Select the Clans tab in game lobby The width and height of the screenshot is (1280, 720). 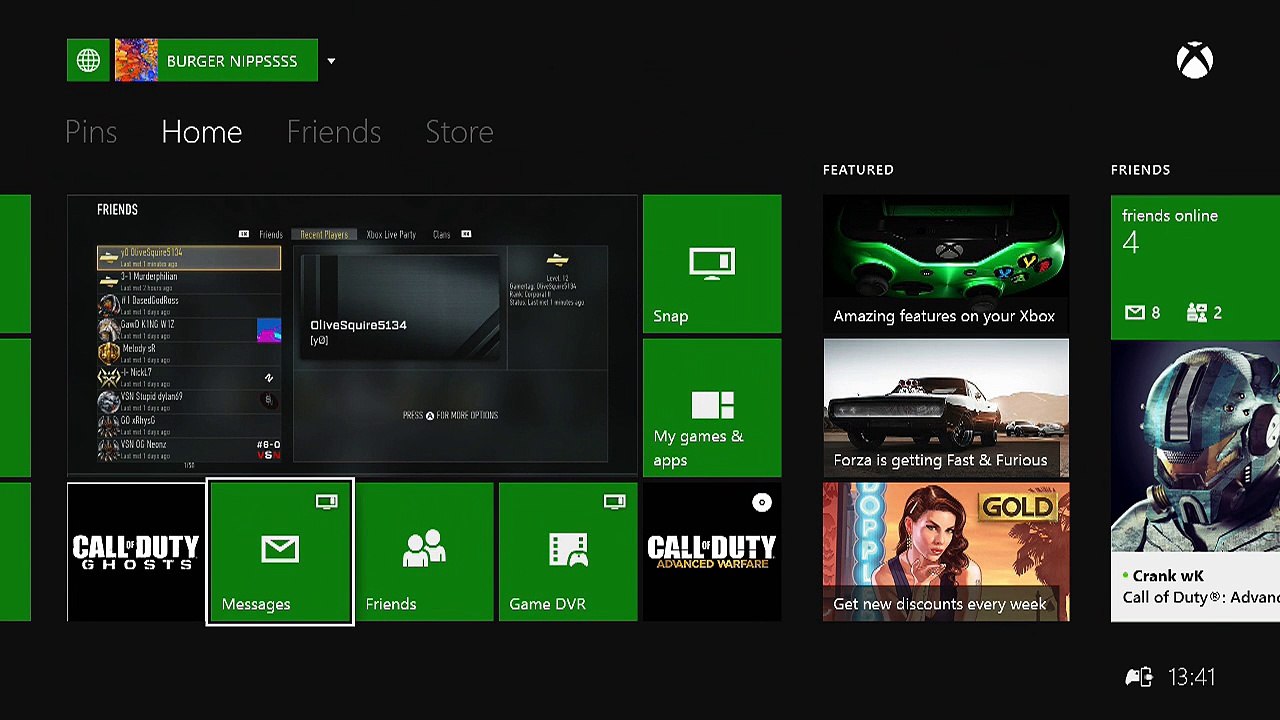(x=441, y=234)
